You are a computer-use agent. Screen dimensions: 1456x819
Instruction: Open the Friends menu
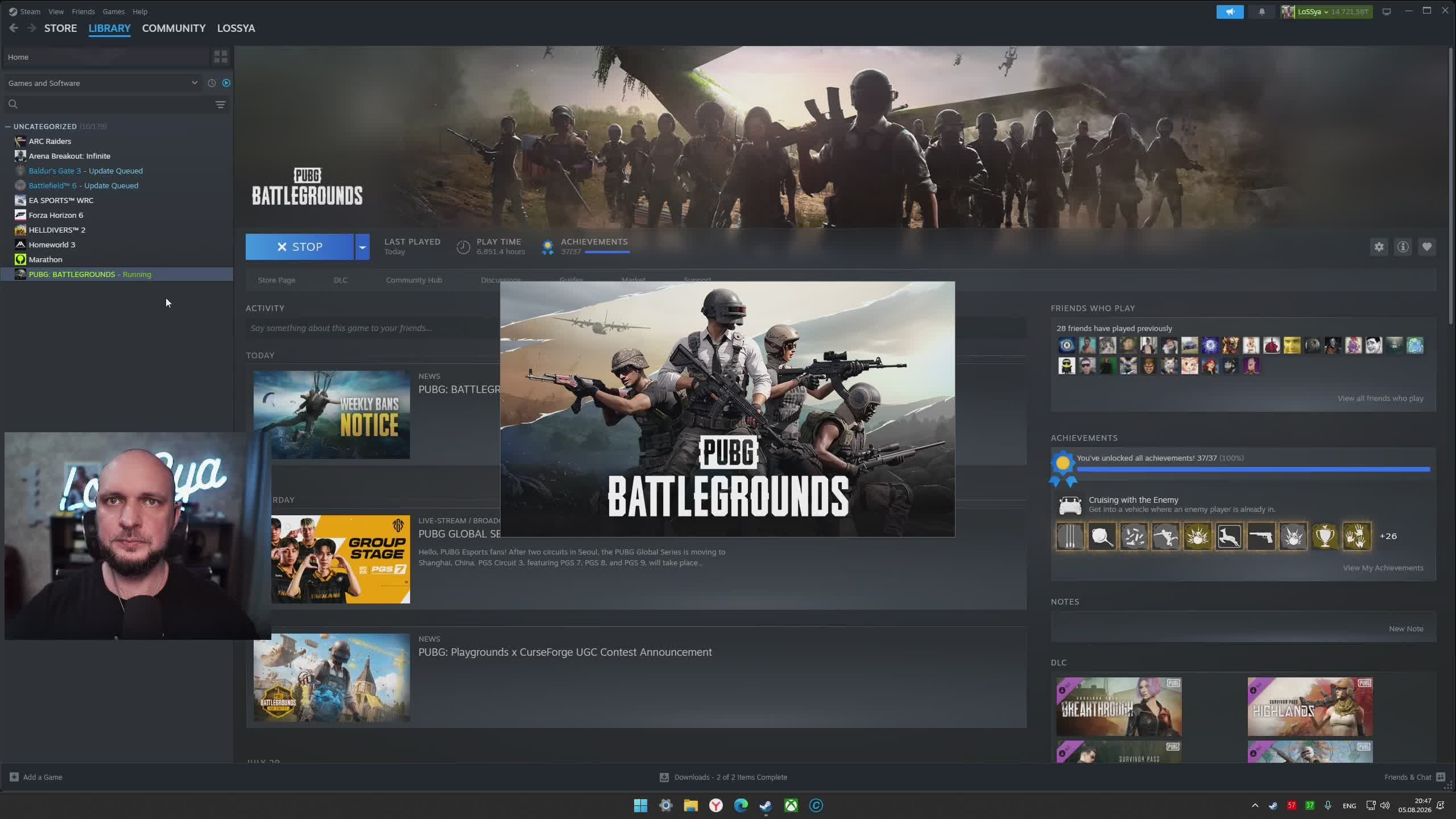pos(83,11)
